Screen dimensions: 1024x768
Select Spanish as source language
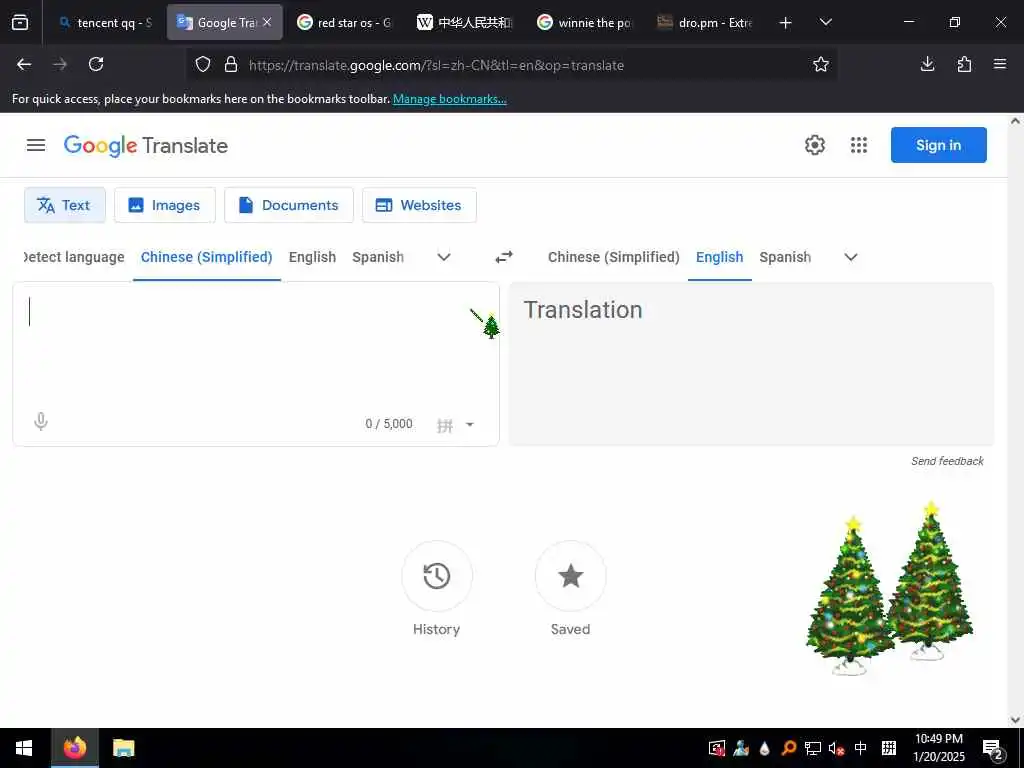click(378, 257)
